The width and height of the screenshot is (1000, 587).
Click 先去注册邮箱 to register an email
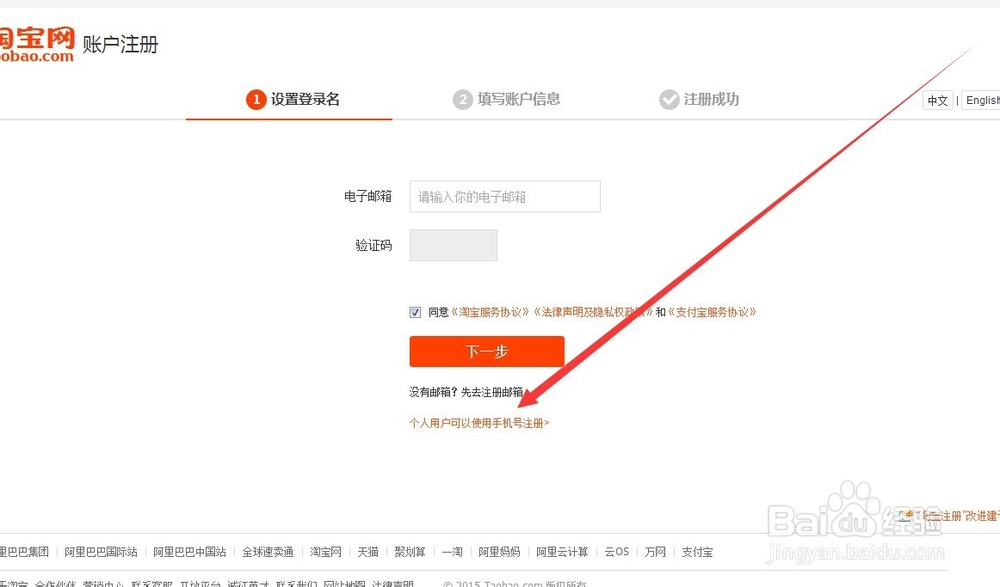[491, 392]
